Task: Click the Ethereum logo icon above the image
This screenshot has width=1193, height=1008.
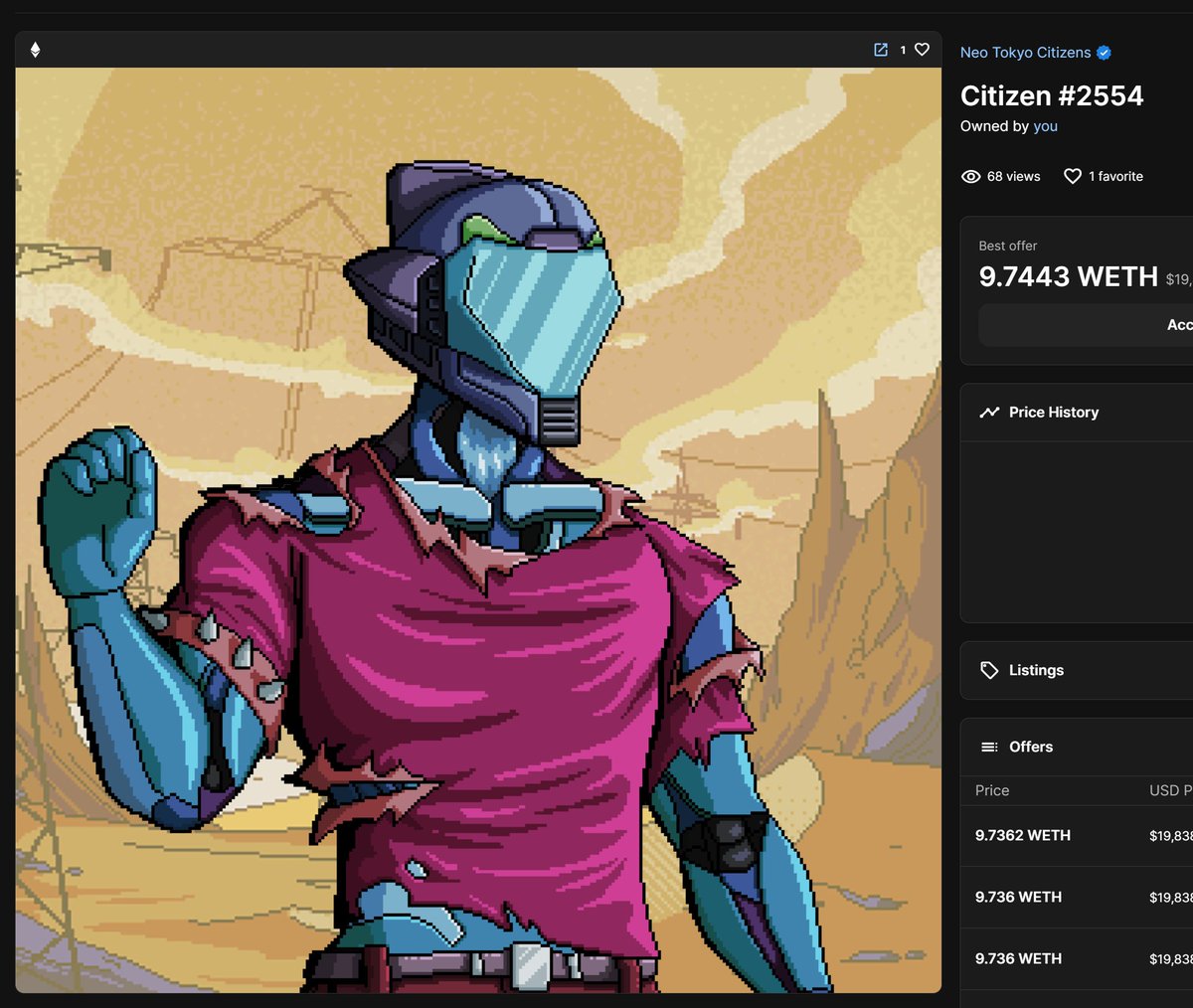Action: click(x=35, y=50)
